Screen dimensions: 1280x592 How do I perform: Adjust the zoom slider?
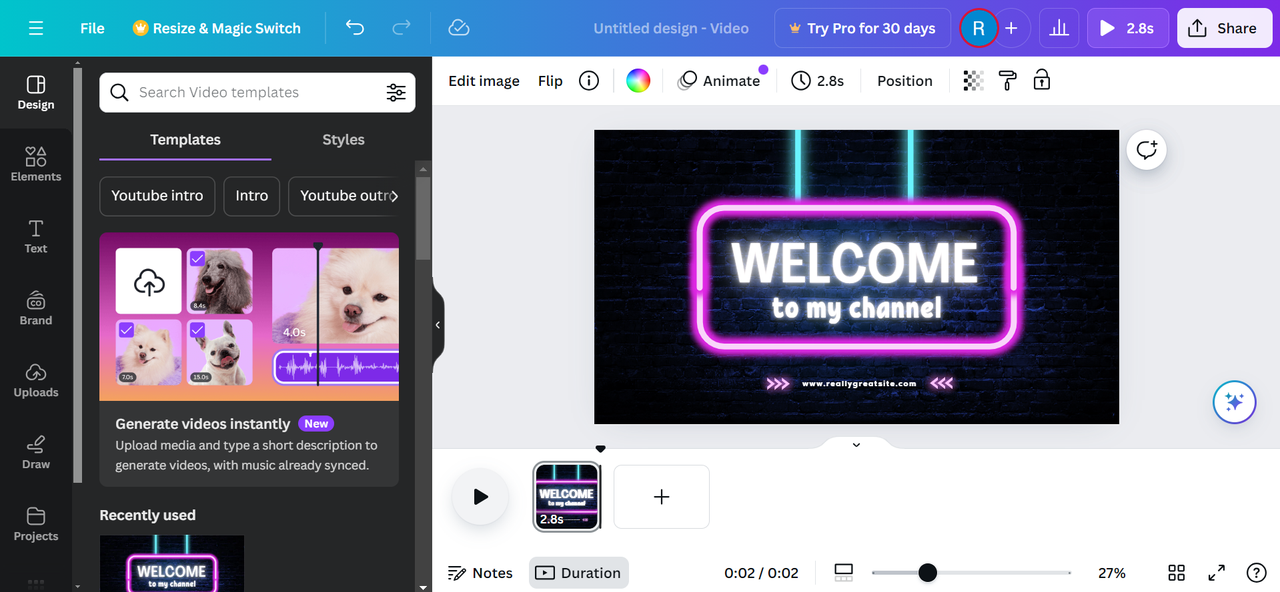click(927, 573)
